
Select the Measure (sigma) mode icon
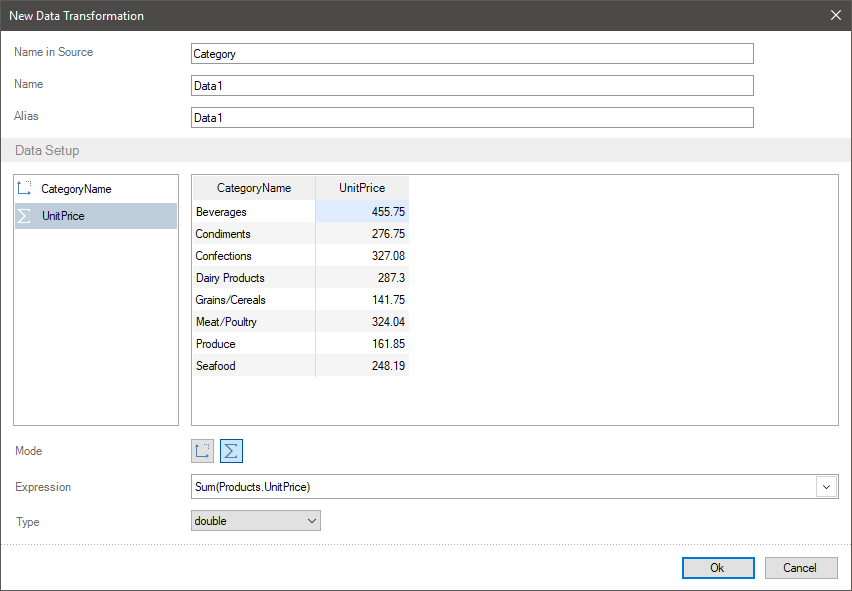coord(231,451)
